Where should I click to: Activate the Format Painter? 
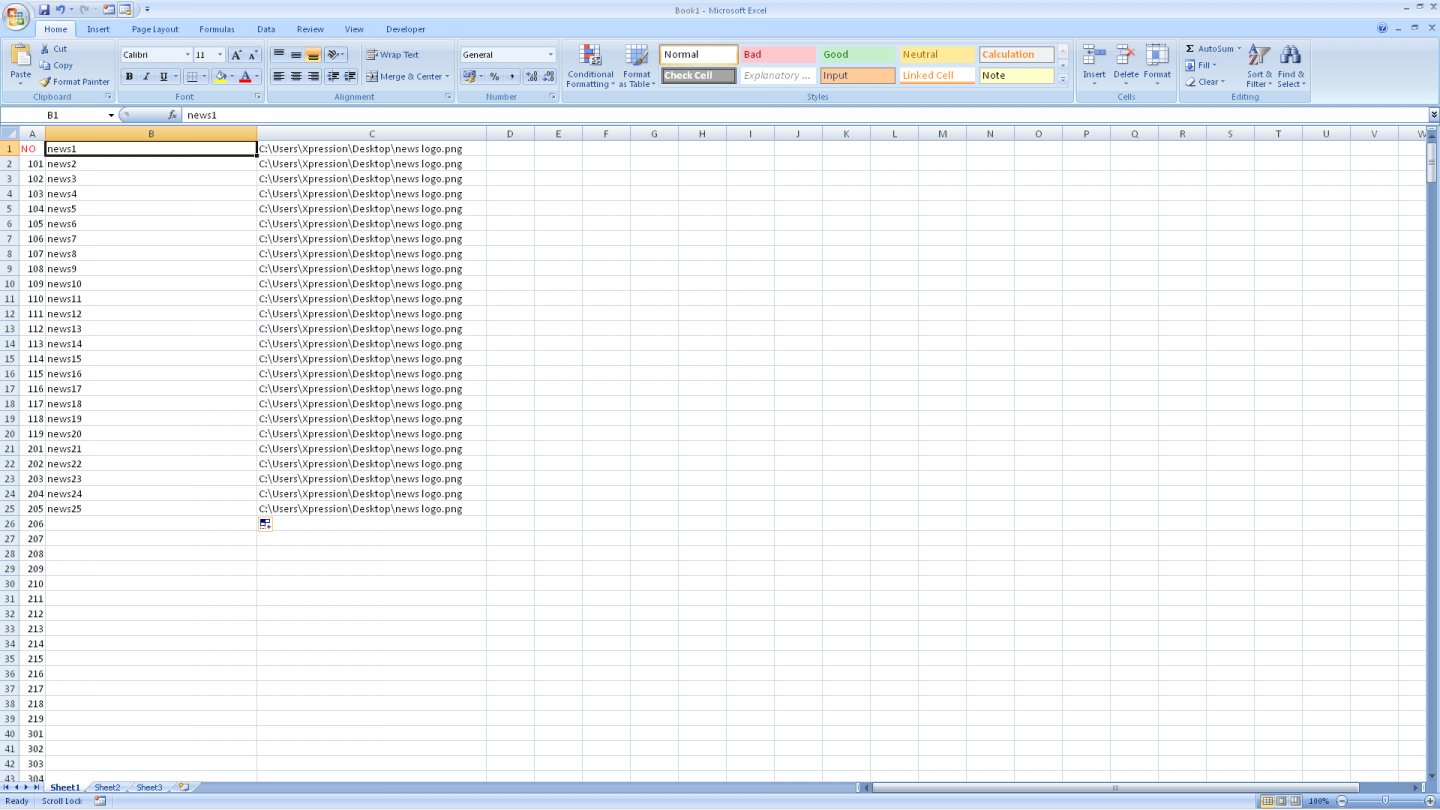75,82
